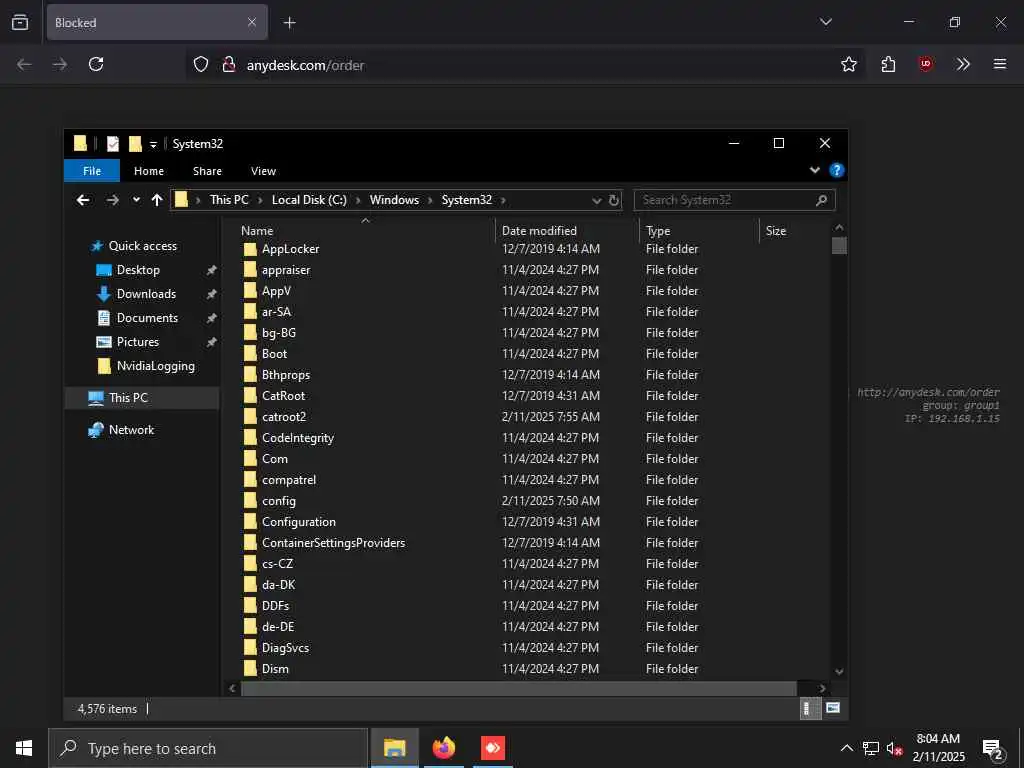This screenshot has width=1024, height=768.
Task: Open the uBlock Origin extension icon
Action: tap(925, 64)
